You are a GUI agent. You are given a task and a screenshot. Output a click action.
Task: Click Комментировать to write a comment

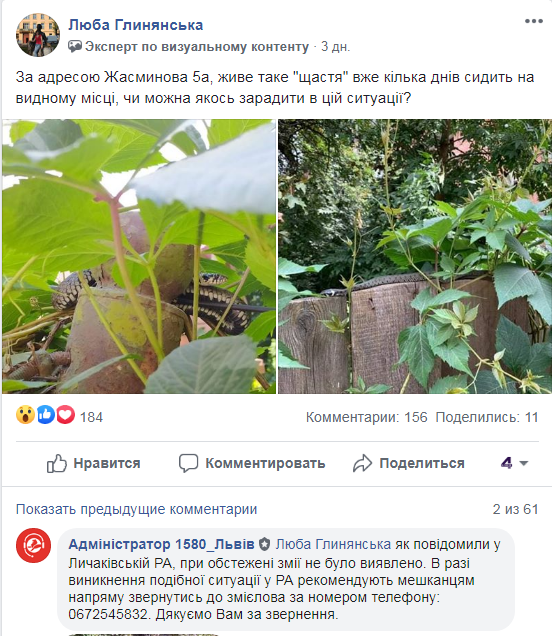(x=252, y=463)
